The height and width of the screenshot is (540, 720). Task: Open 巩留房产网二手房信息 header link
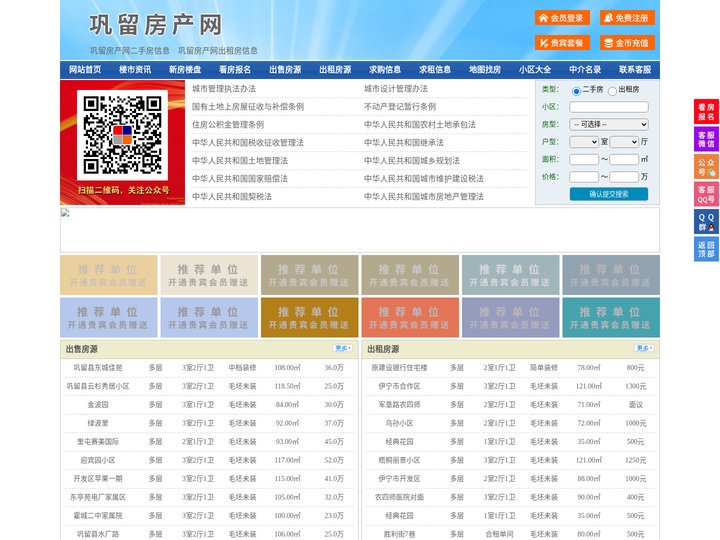click(x=129, y=51)
